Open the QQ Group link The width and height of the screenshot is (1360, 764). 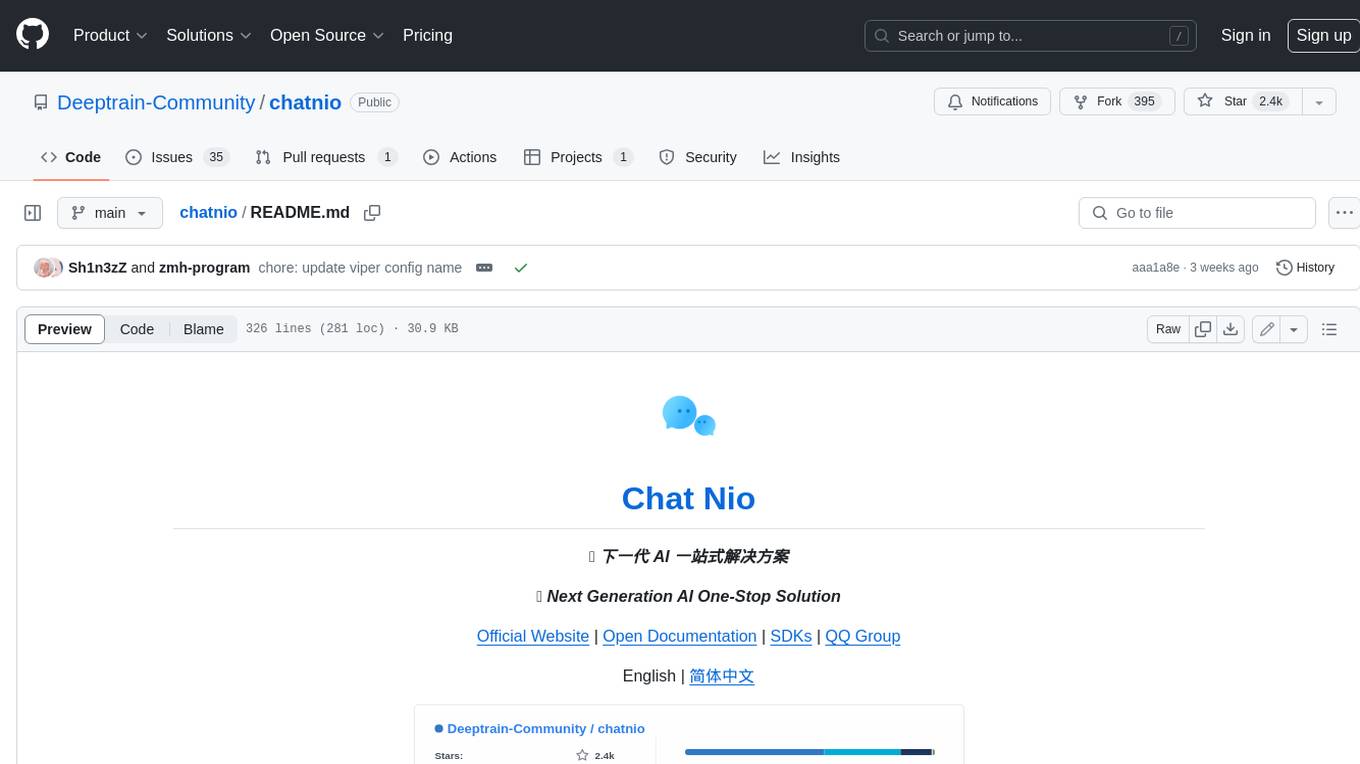coord(863,636)
